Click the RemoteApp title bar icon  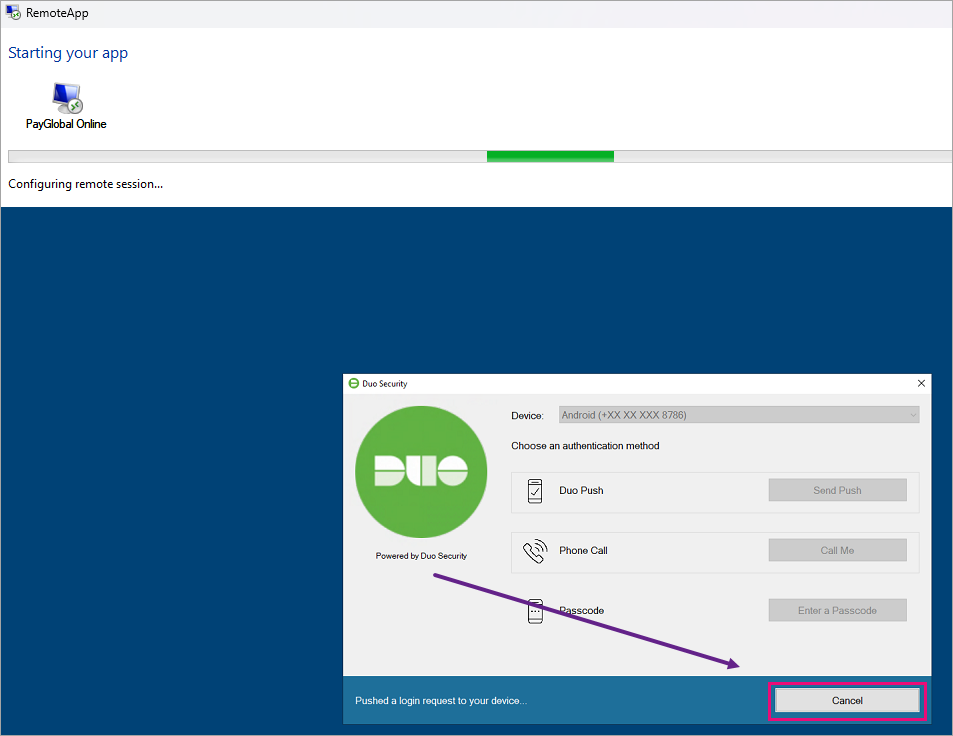coord(14,13)
